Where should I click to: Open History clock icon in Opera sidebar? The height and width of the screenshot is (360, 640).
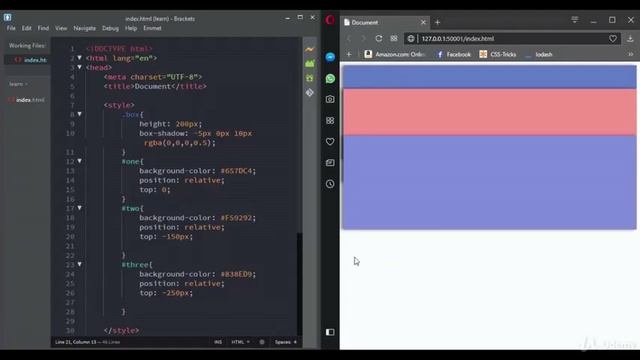click(330, 184)
